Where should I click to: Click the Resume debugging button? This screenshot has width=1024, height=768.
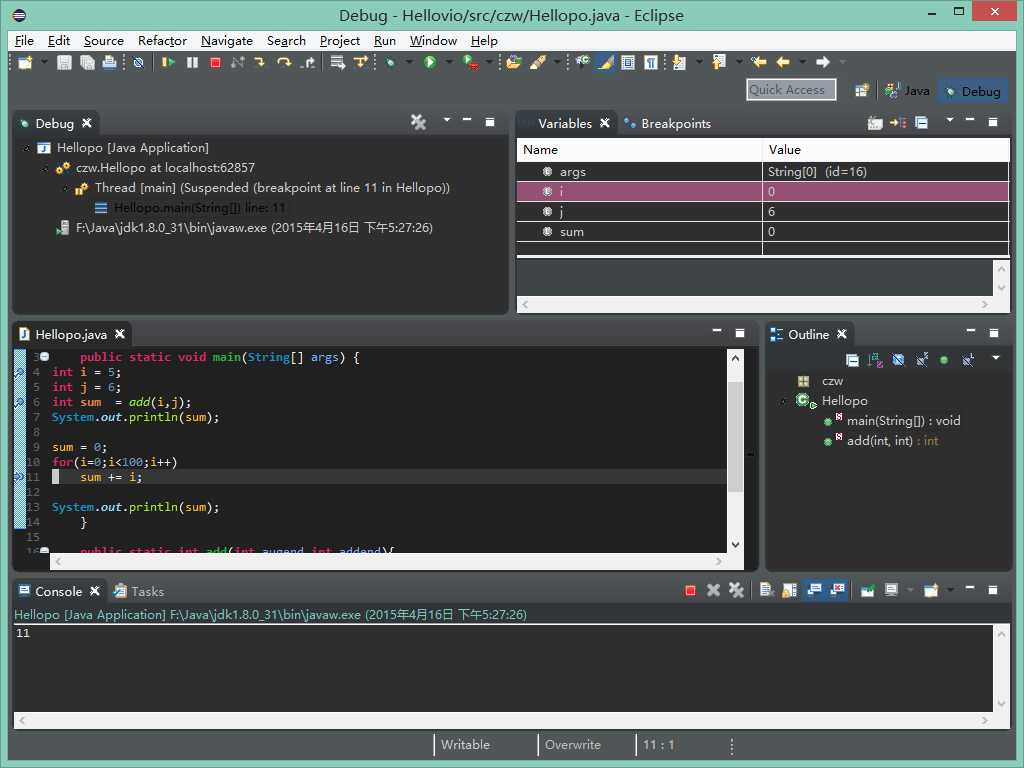click(168, 63)
